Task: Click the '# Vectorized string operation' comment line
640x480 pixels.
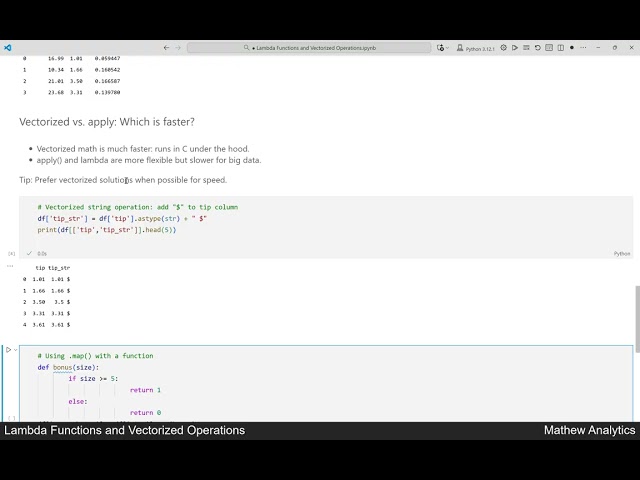Action: pyautogui.click(x=138, y=207)
